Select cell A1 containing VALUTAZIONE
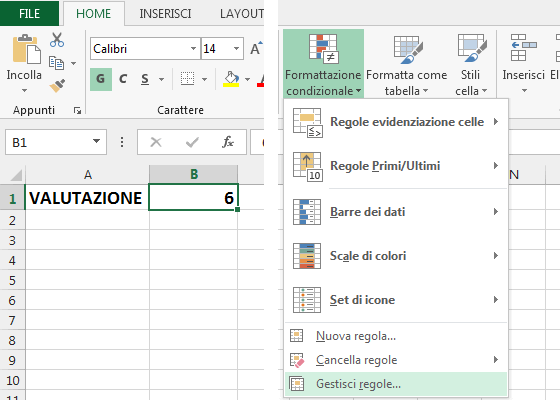The image size is (560, 400). (x=87, y=197)
